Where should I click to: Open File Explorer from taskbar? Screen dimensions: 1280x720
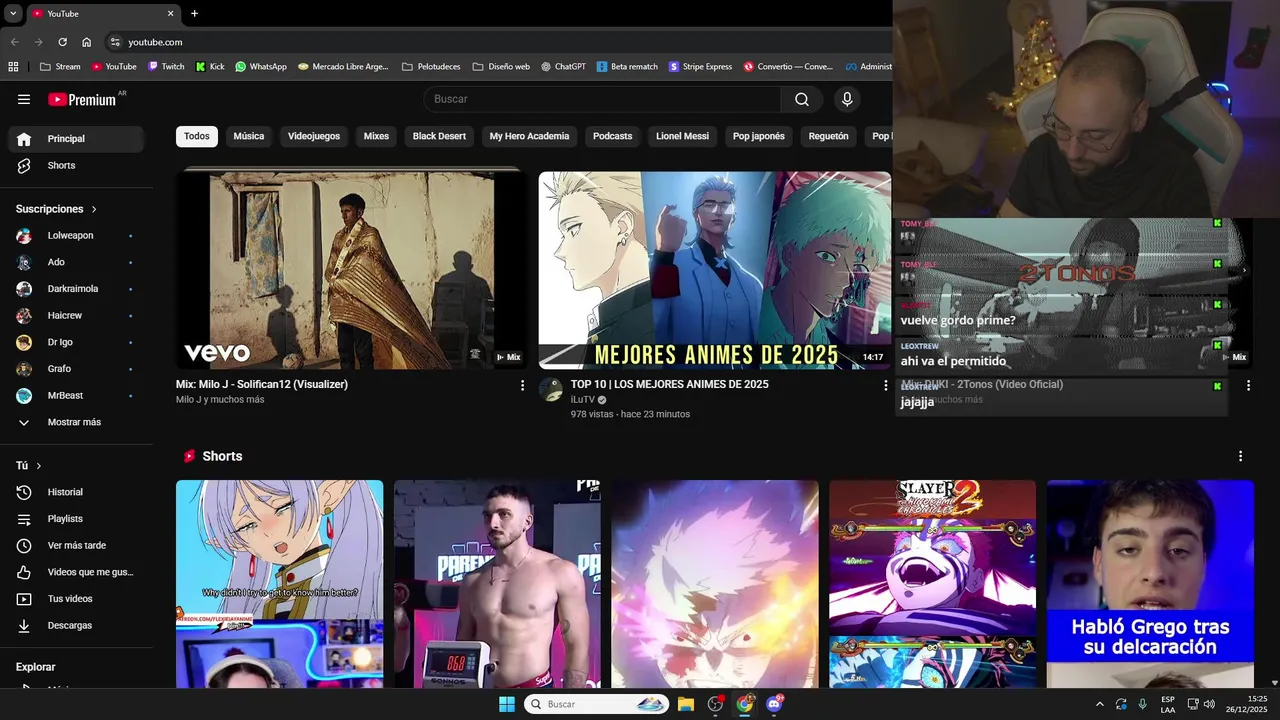[x=686, y=704]
